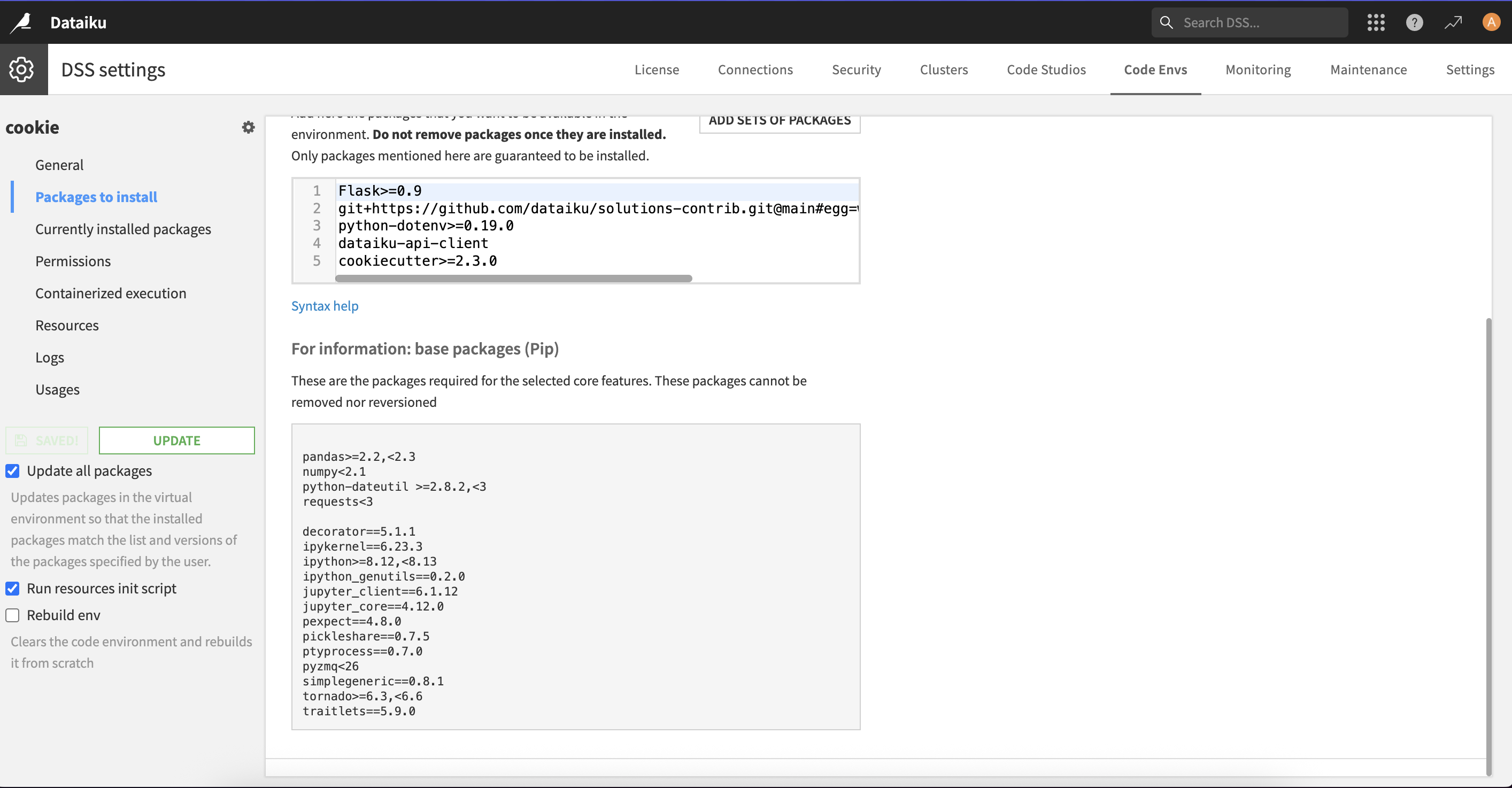Viewport: 1512px width, 788px height.
Task: Open the Syntax help link
Action: coord(325,306)
